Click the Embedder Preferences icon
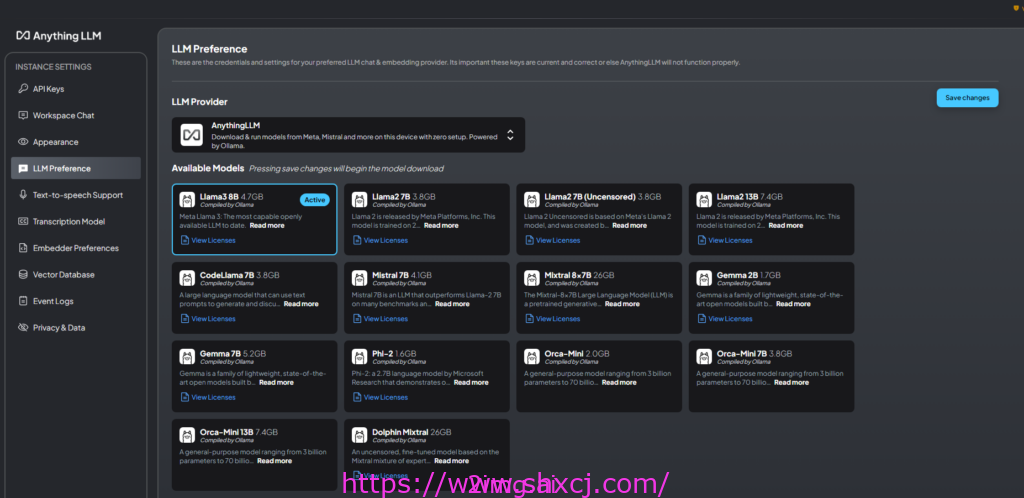This screenshot has width=1024, height=498. click(x=23, y=248)
